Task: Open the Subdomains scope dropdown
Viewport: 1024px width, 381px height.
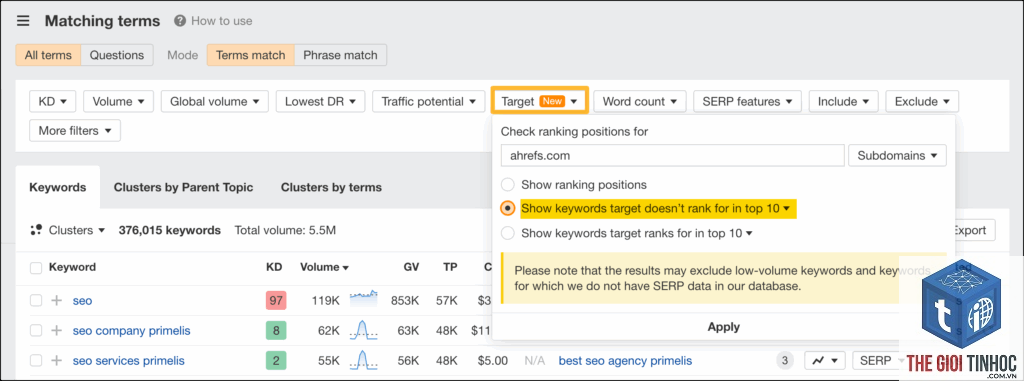Action: pyautogui.click(x=897, y=156)
